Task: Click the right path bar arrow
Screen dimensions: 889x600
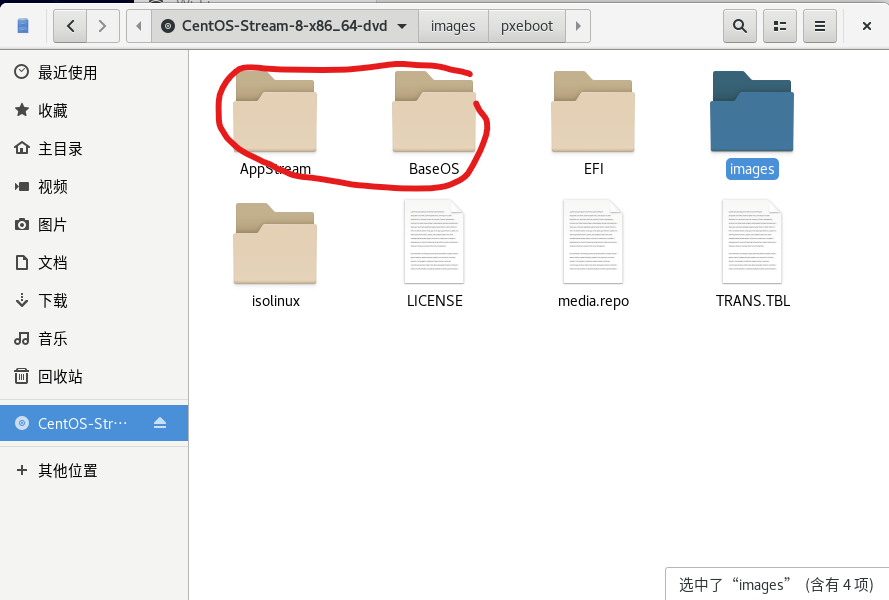Action: (x=578, y=26)
